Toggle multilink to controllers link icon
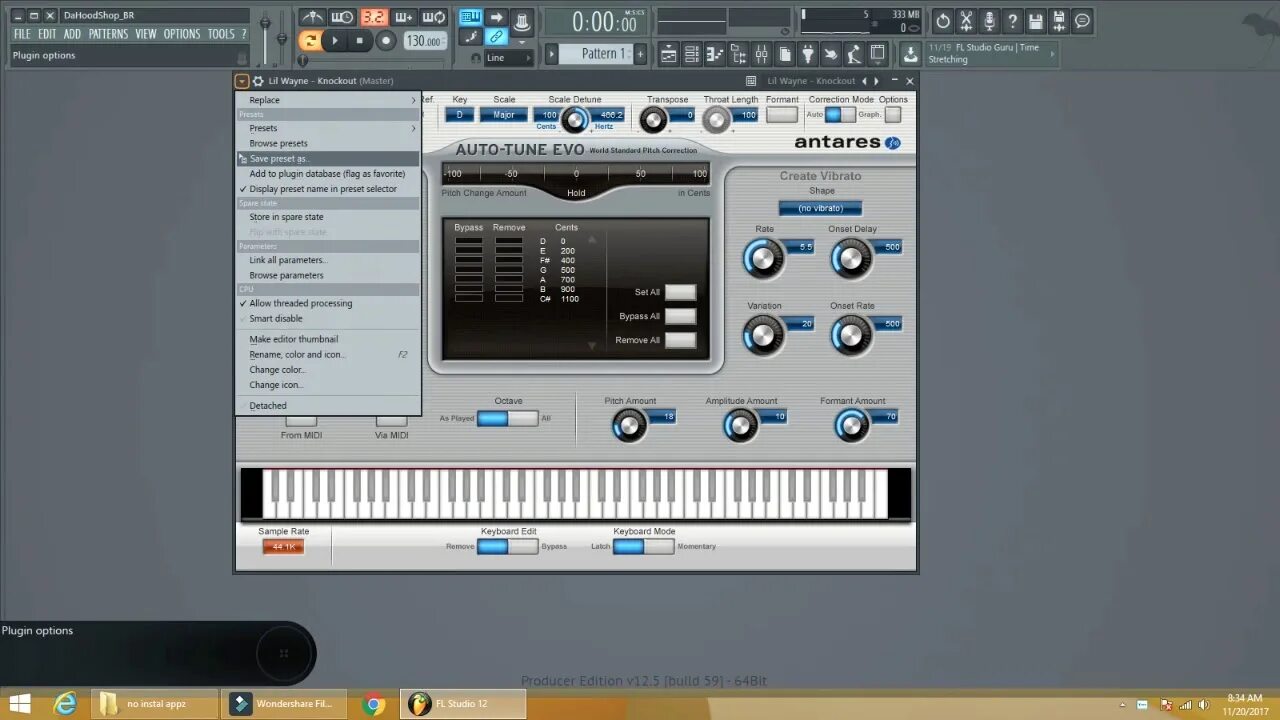 click(x=496, y=37)
